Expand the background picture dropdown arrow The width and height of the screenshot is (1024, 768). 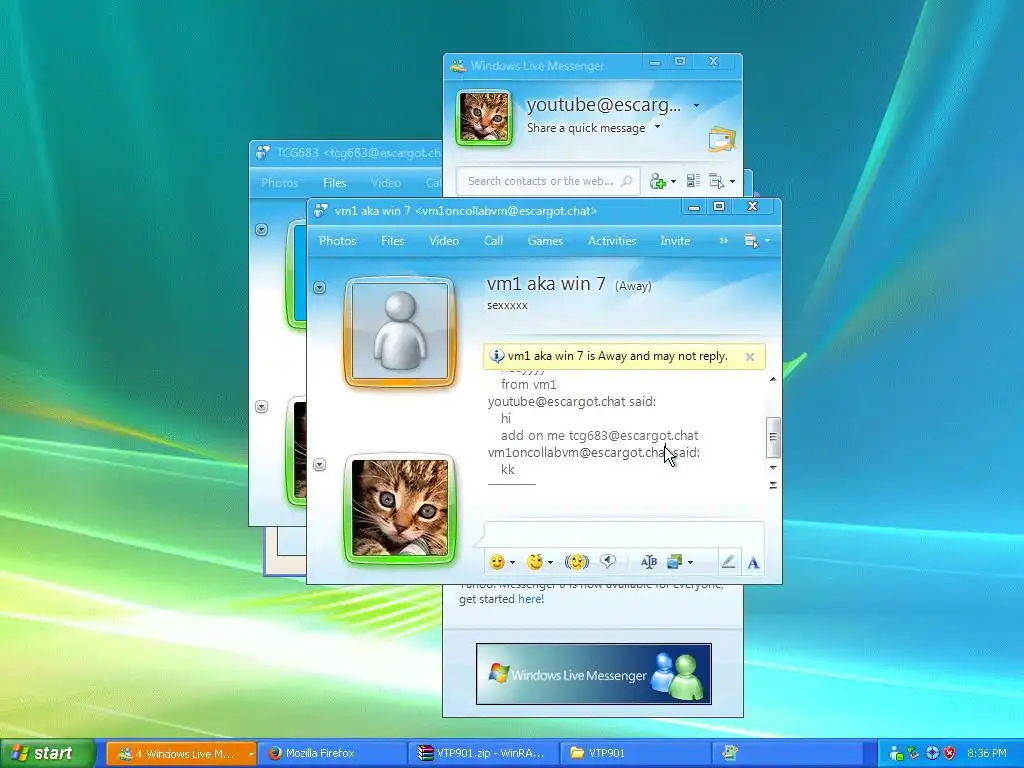coord(690,562)
